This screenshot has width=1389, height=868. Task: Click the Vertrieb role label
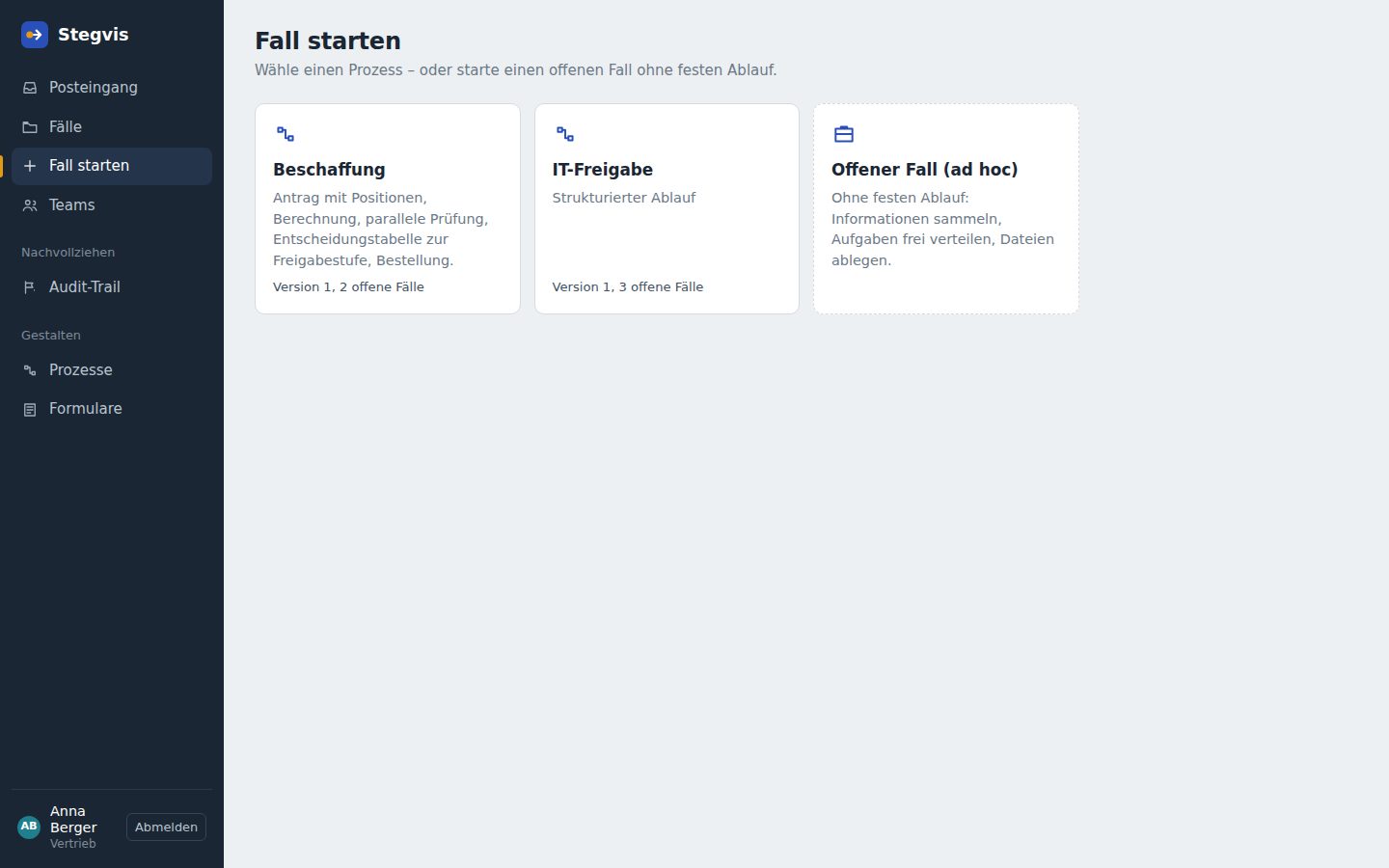(x=73, y=844)
